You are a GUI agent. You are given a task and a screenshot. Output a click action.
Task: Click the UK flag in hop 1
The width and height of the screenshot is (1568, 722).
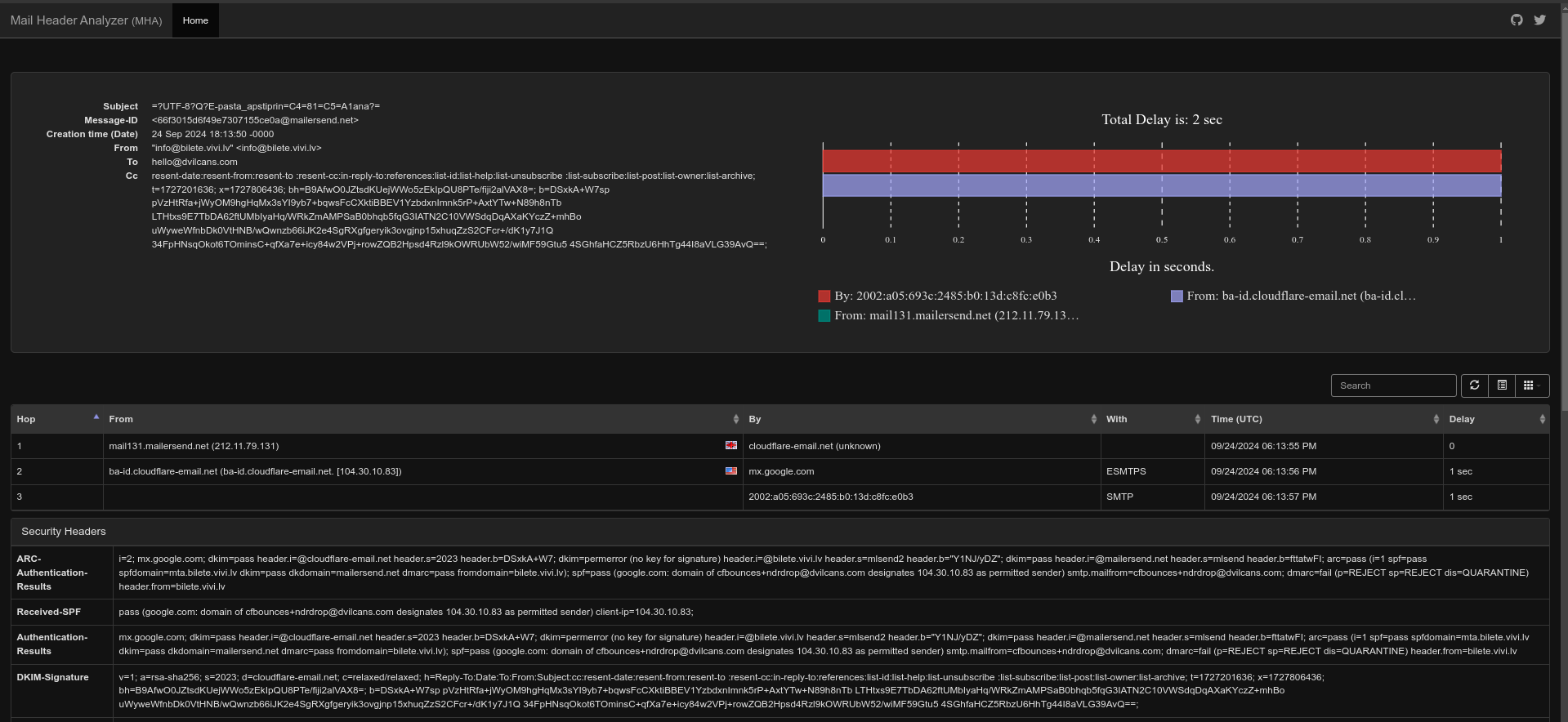[731, 446]
